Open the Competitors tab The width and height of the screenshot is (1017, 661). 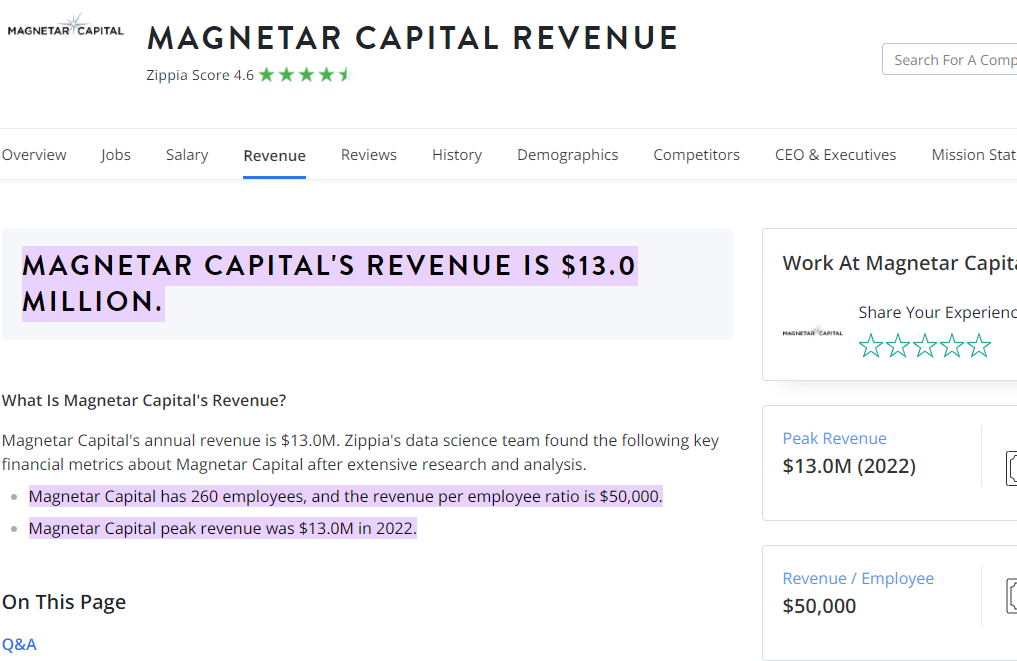(x=696, y=155)
